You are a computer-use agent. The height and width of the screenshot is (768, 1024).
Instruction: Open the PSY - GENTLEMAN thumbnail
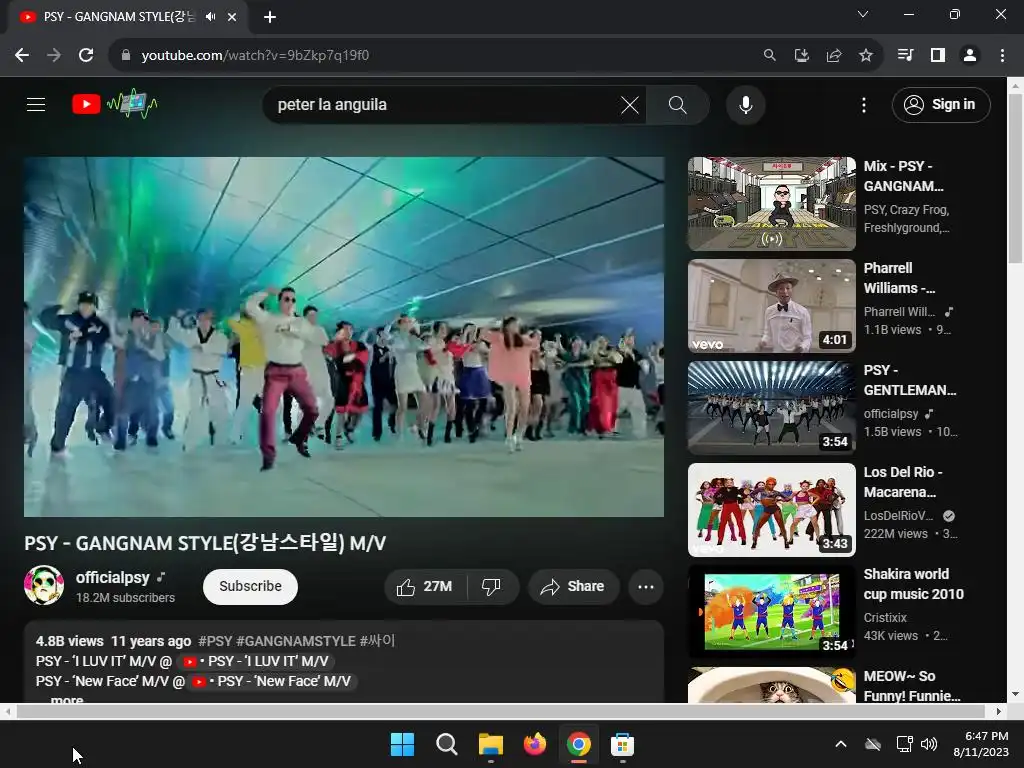point(771,408)
